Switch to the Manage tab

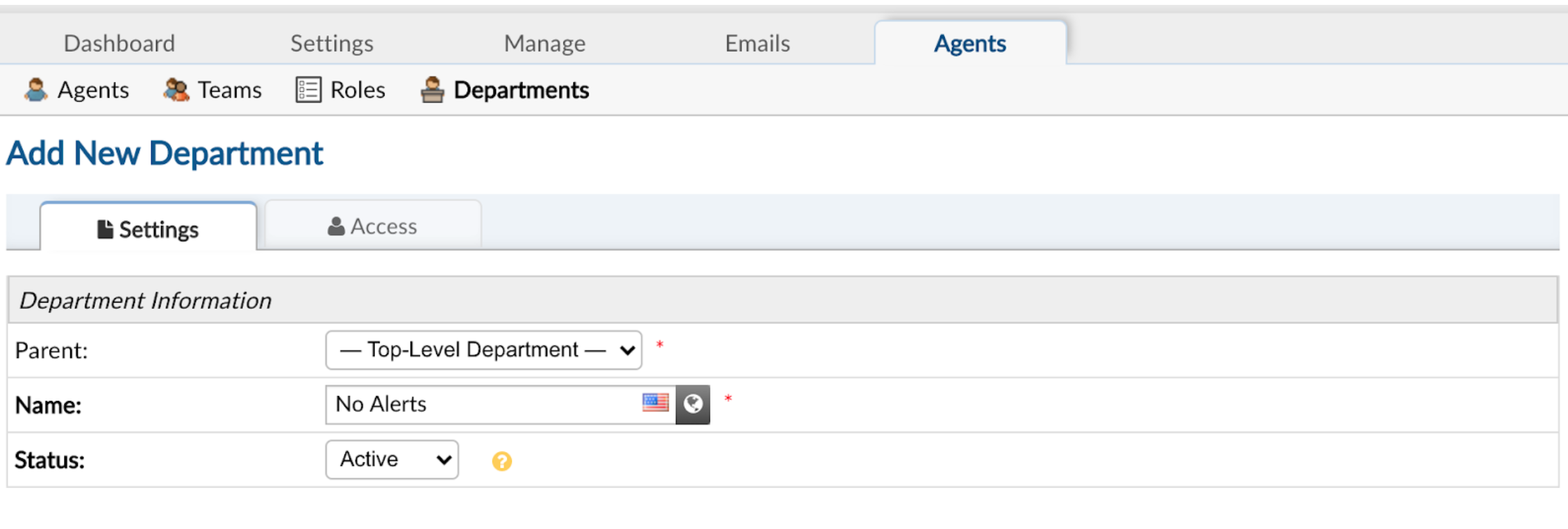pos(544,43)
